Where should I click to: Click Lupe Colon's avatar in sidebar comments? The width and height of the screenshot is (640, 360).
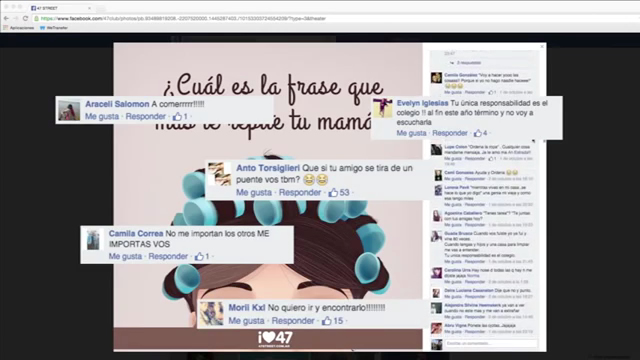(436, 149)
